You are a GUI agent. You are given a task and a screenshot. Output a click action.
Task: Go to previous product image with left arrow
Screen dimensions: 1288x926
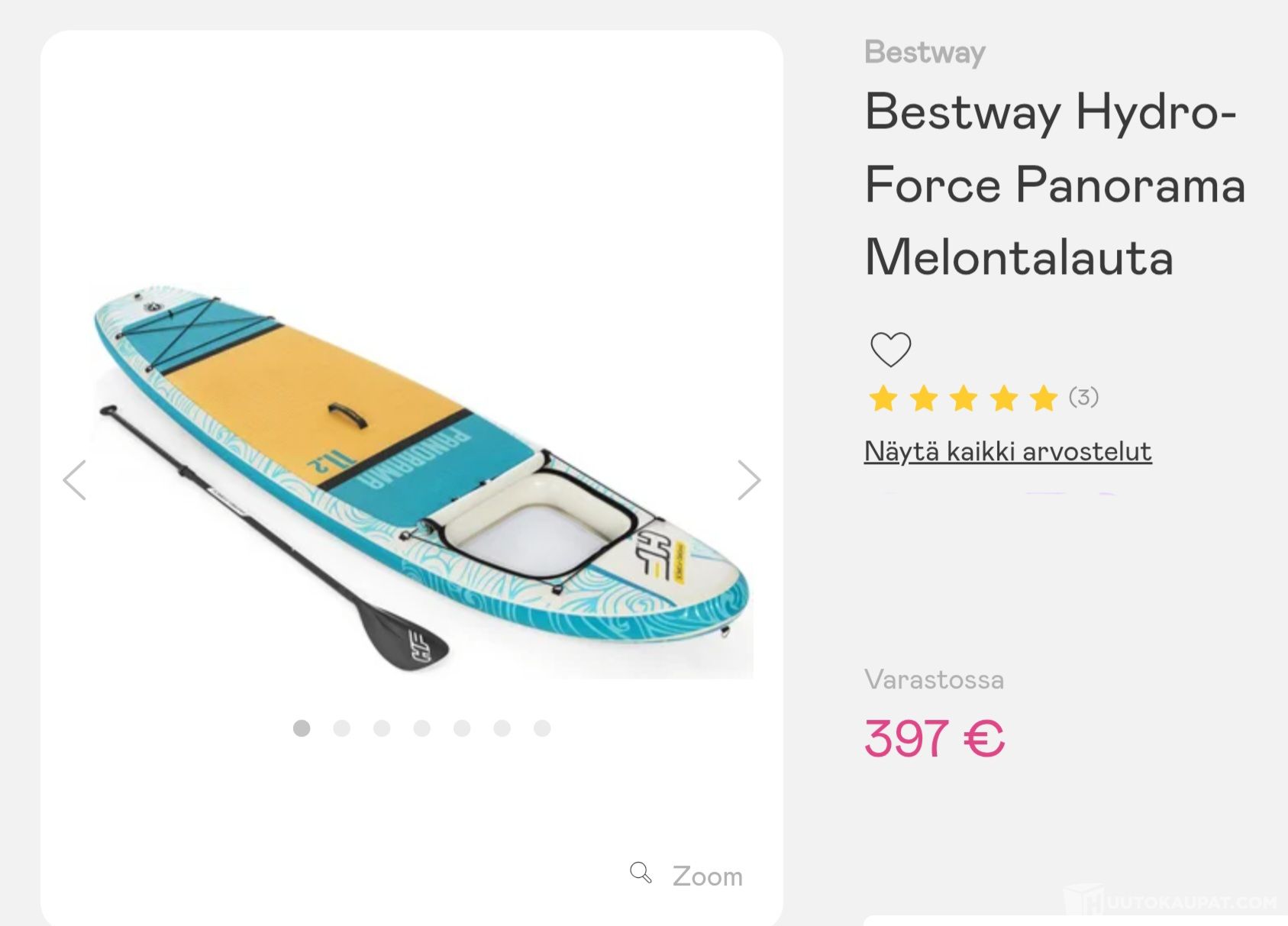coord(74,480)
